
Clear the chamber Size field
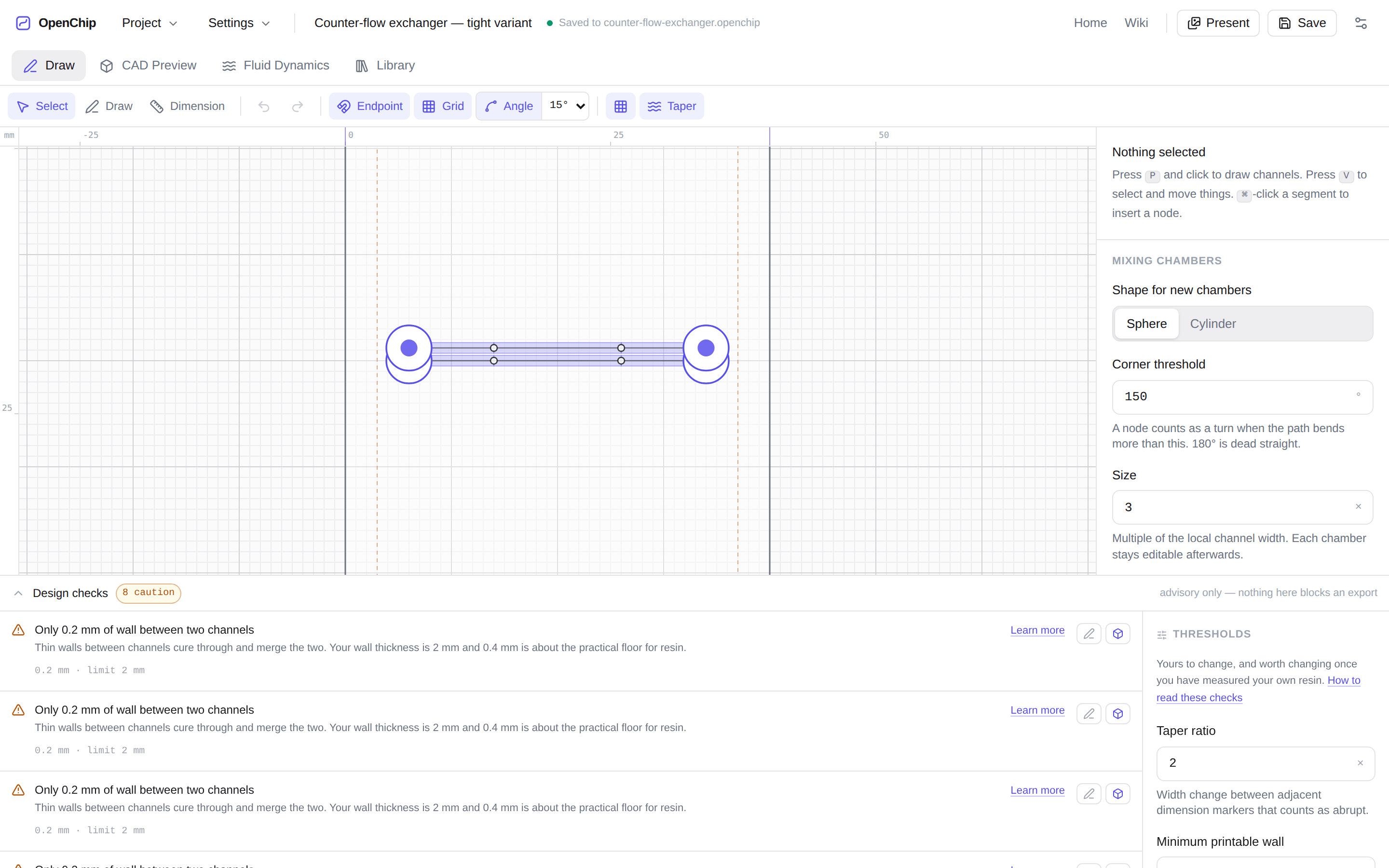[1359, 506]
